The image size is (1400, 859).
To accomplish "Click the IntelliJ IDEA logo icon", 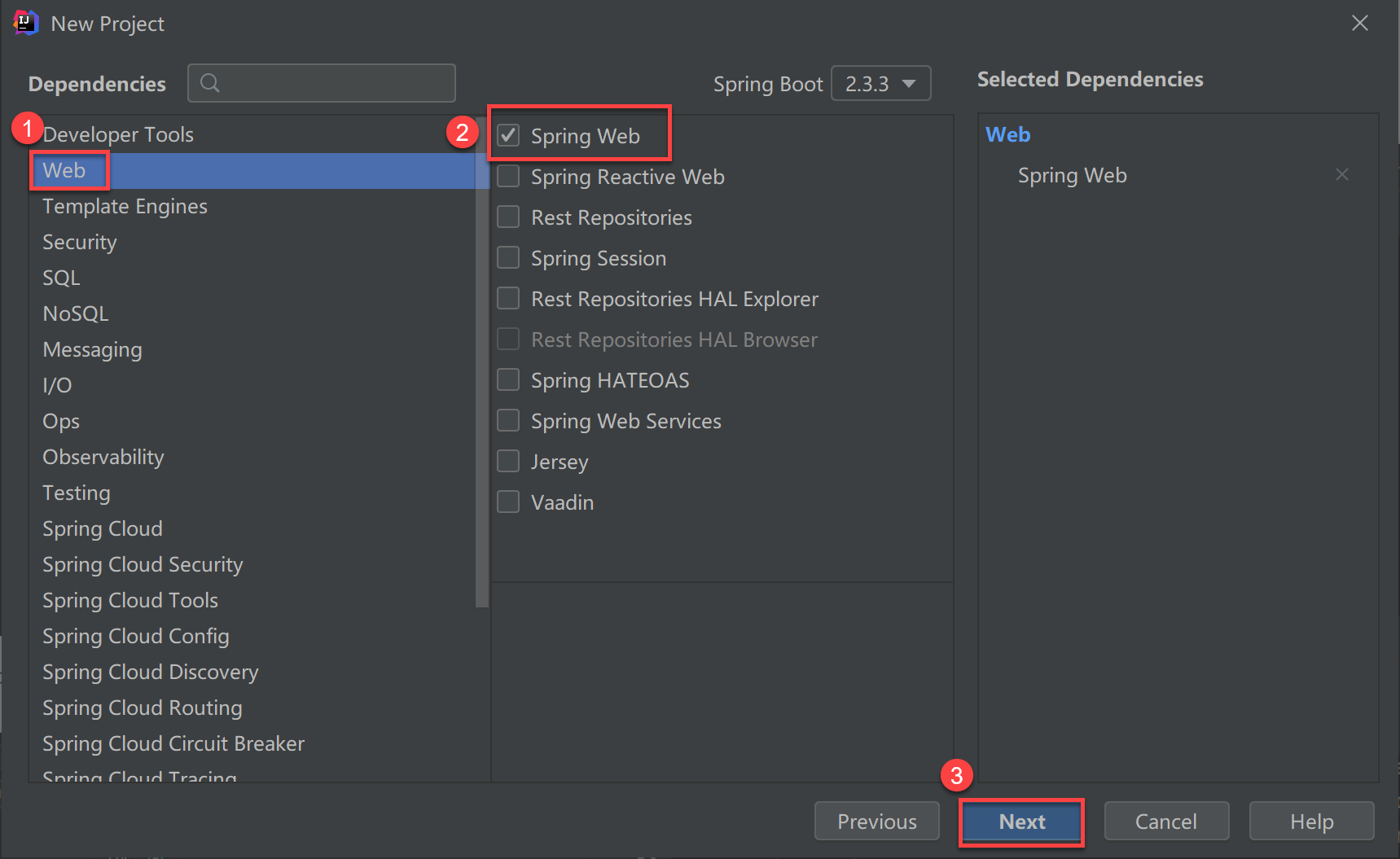I will click(26, 23).
